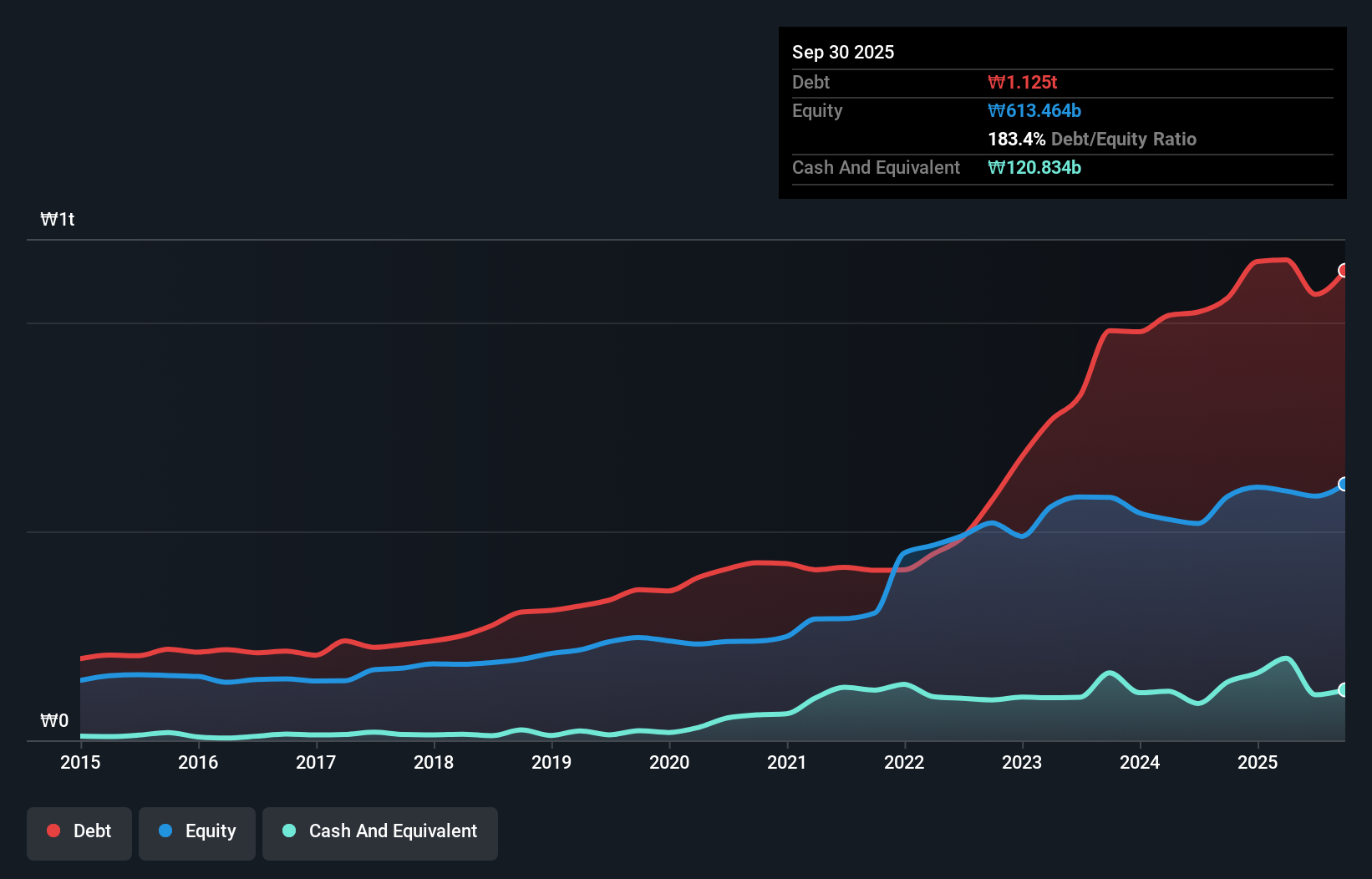Select the 2025 year label on the axis
The width and height of the screenshot is (1372, 879).
tap(1258, 763)
